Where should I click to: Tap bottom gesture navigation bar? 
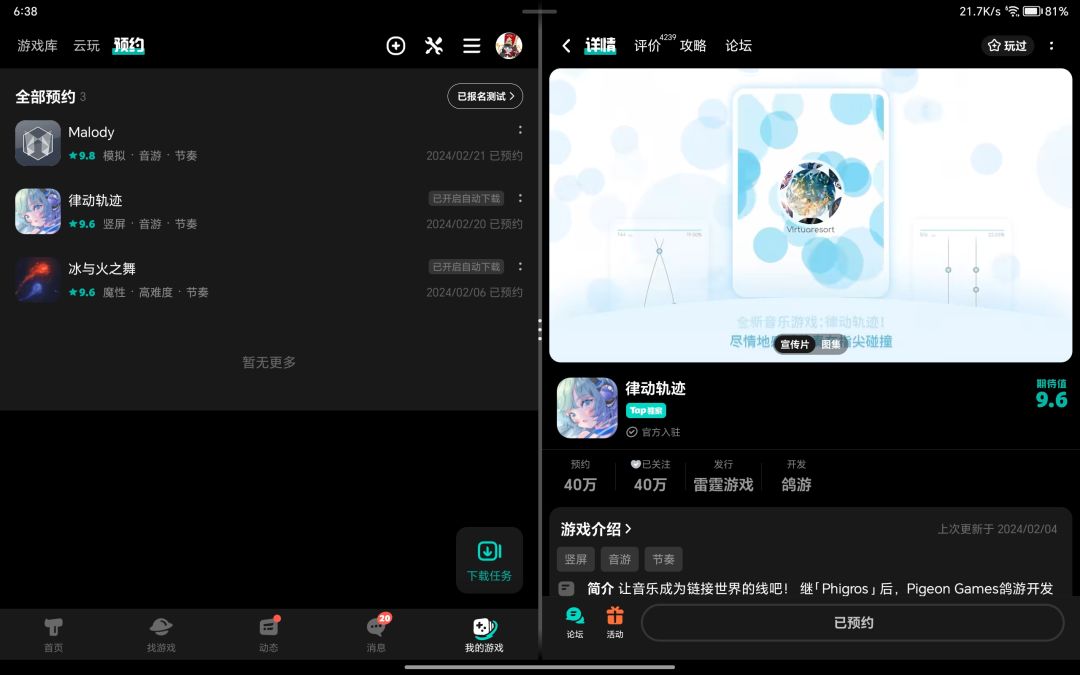tap(540, 667)
